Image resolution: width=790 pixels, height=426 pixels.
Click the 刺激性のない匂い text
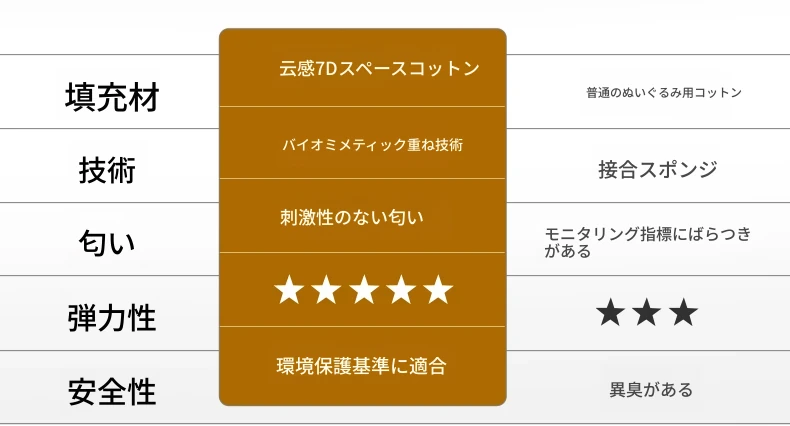[352, 218]
